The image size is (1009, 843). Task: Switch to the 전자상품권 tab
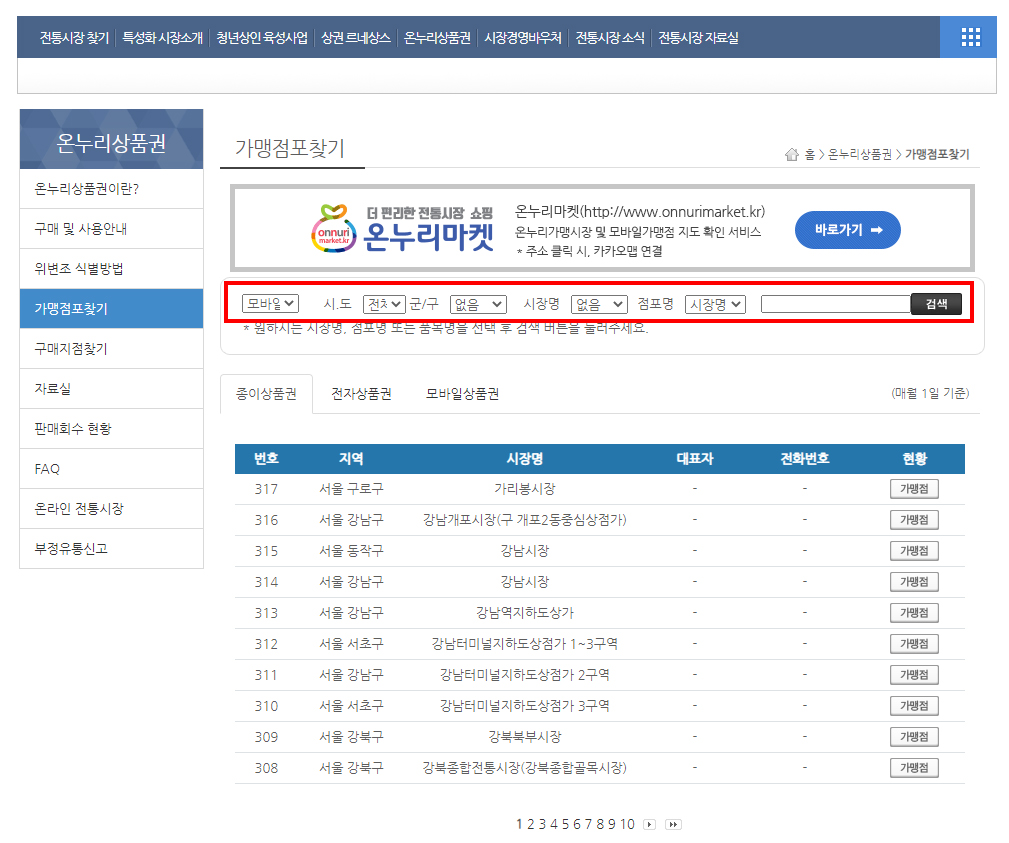coord(362,393)
